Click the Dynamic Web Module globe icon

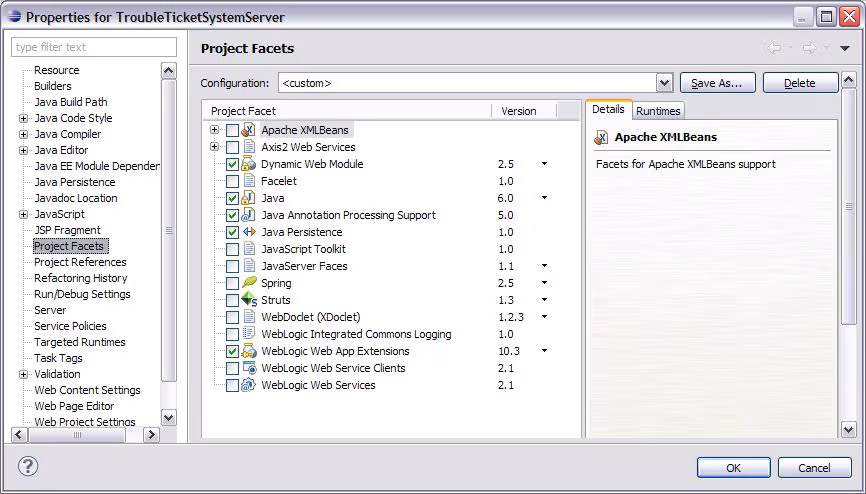[x=249, y=164]
